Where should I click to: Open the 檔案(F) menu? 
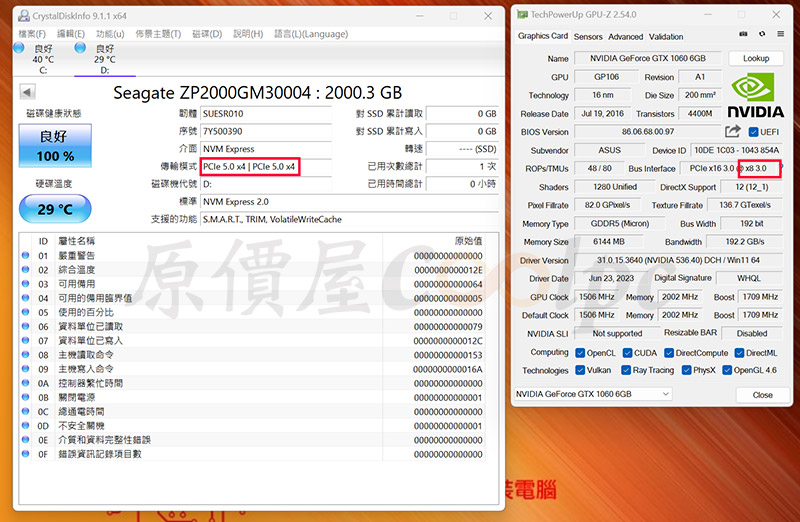[32, 34]
